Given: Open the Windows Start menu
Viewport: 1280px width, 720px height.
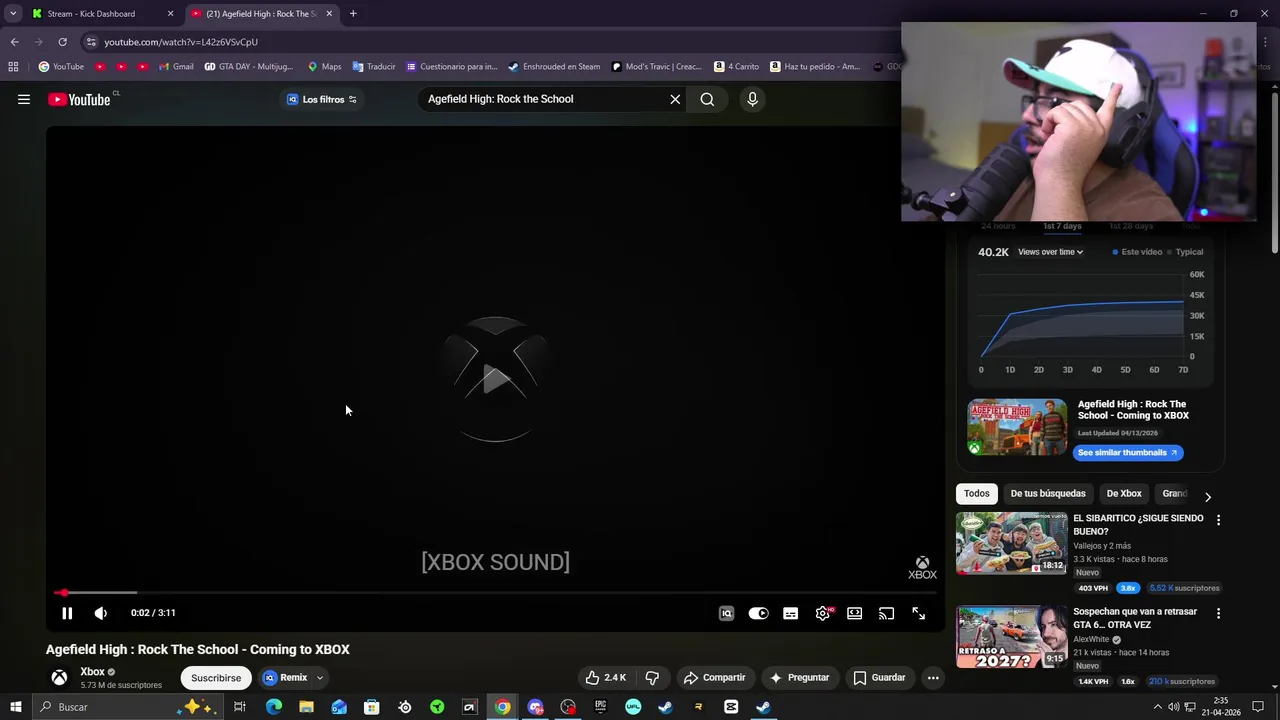Looking at the screenshot, I should pyautogui.click(x=15, y=707).
